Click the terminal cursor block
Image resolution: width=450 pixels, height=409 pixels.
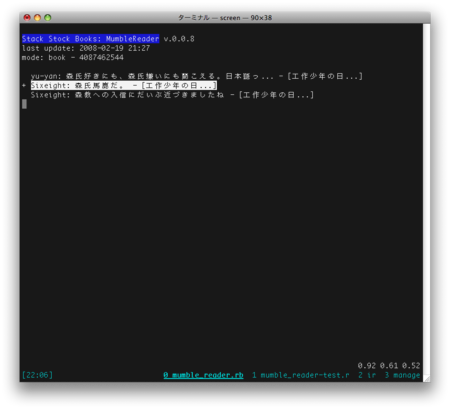coord(24,104)
